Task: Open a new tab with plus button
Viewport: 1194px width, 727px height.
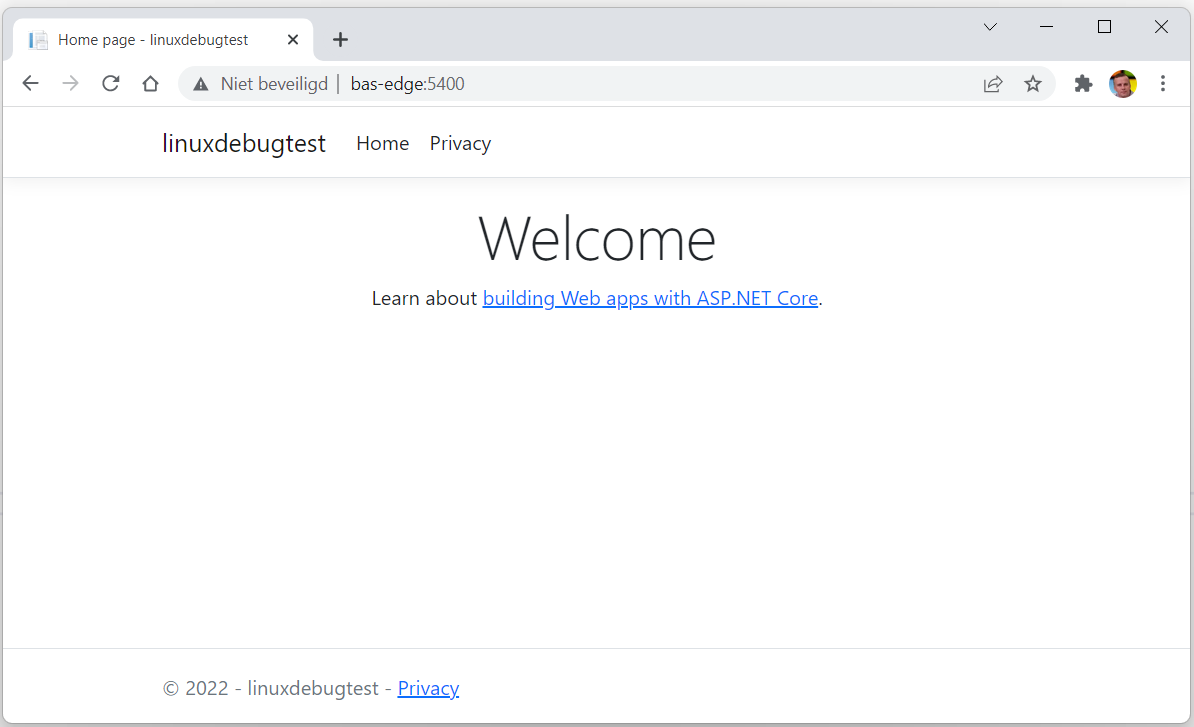Action: tap(340, 40)
